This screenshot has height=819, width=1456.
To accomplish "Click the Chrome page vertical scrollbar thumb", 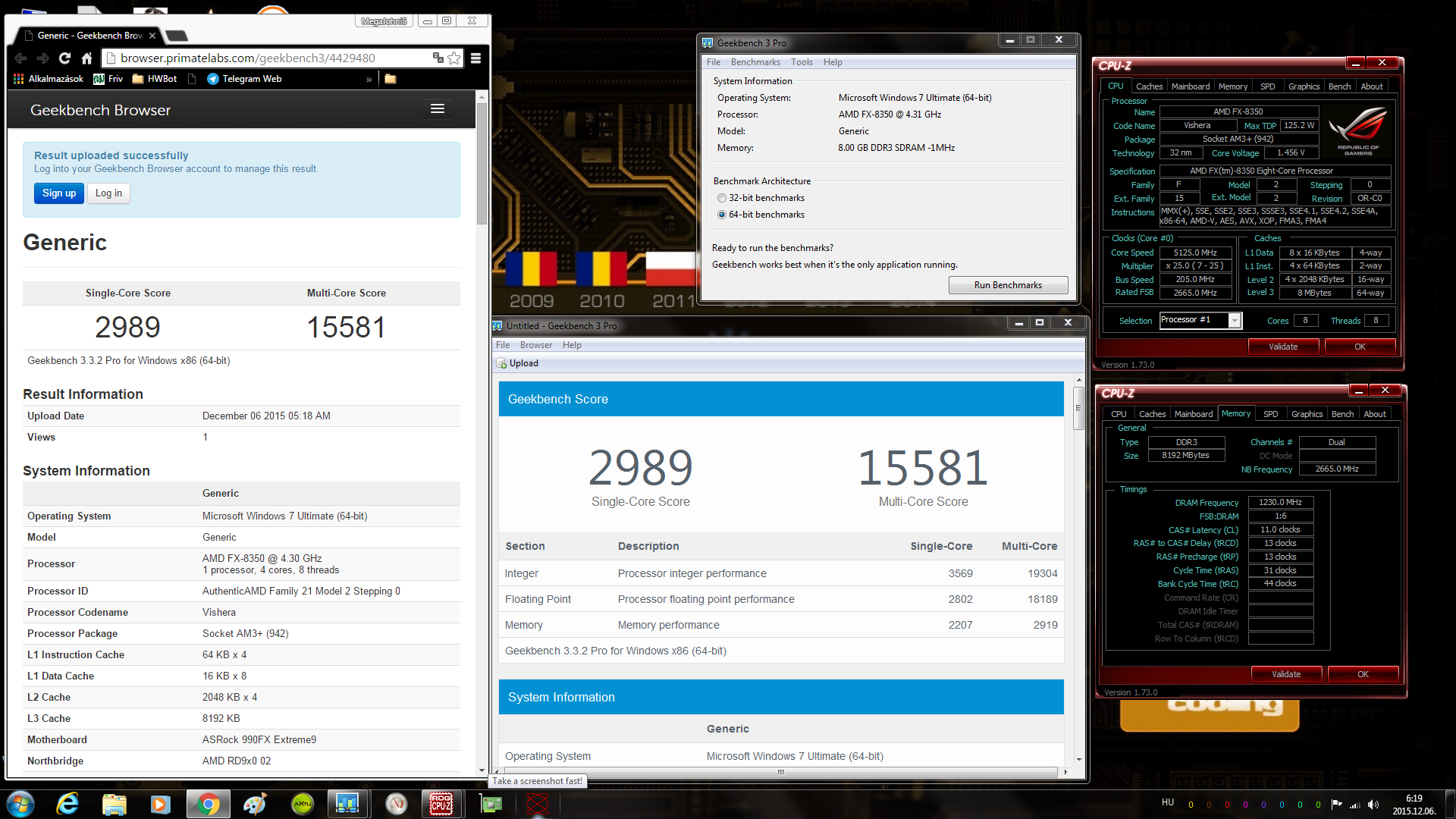I will tap(482, 163).
